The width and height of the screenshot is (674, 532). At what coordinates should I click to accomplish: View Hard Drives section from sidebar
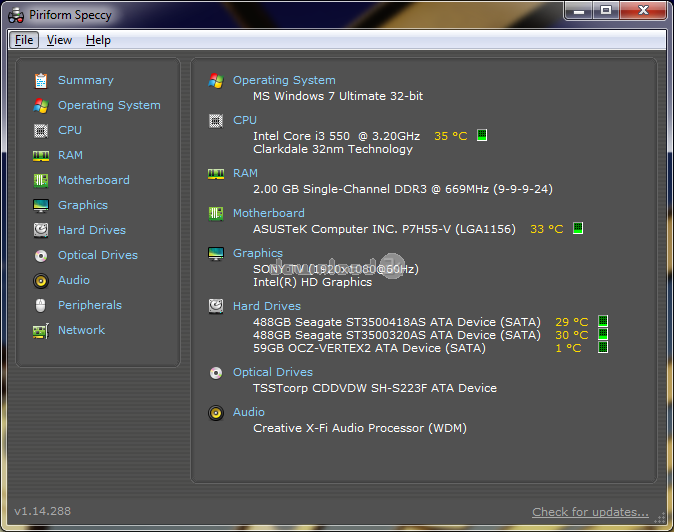click(92, 230)
